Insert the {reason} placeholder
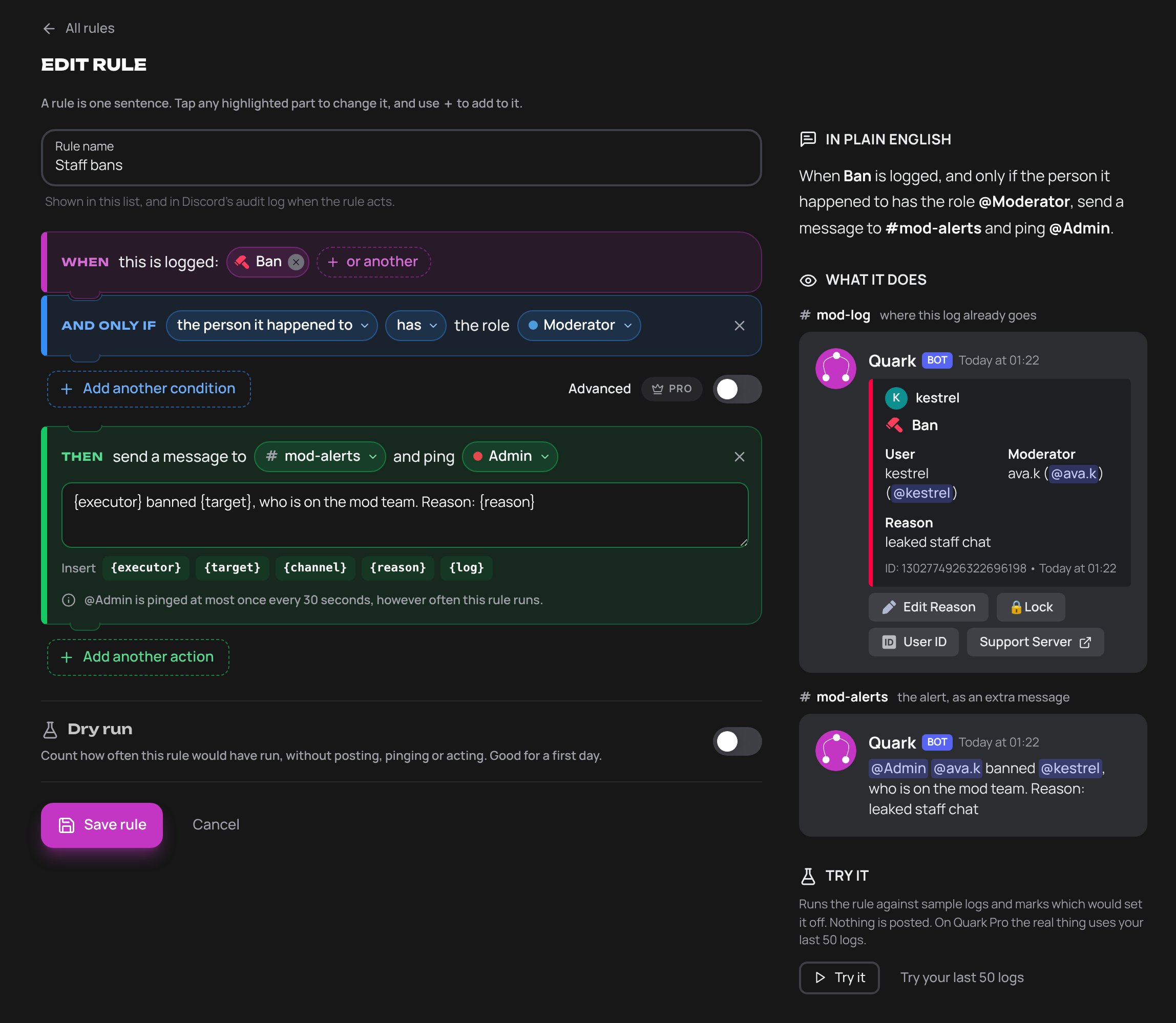This screenshot has height=1023, width=1176. tap(397, 567)
